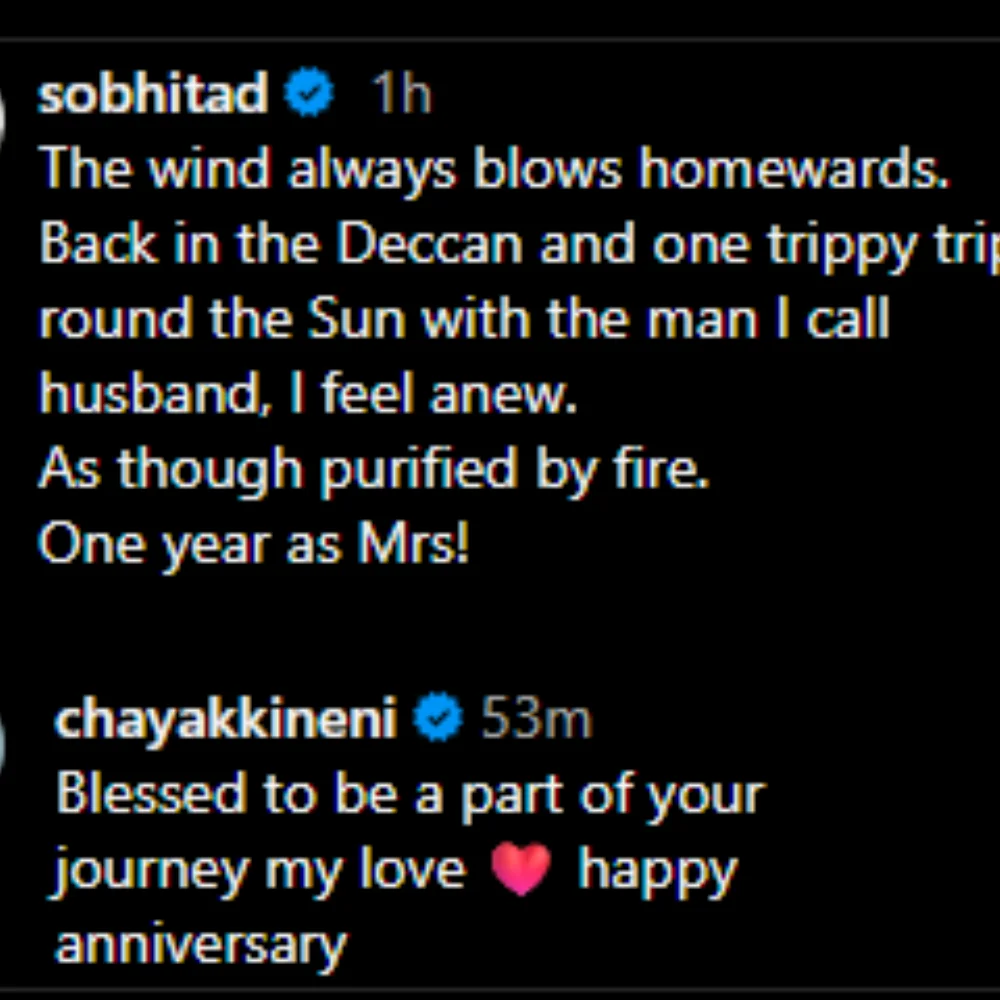Click the line "Blessed to be a part of your"
This screenshot has width=1000, height=1000.
point(410,795)
